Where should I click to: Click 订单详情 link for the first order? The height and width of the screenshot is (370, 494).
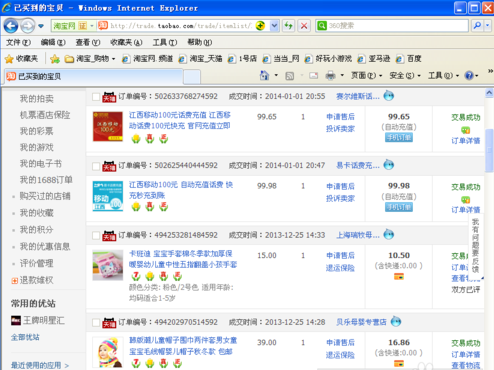click(466, 141)
